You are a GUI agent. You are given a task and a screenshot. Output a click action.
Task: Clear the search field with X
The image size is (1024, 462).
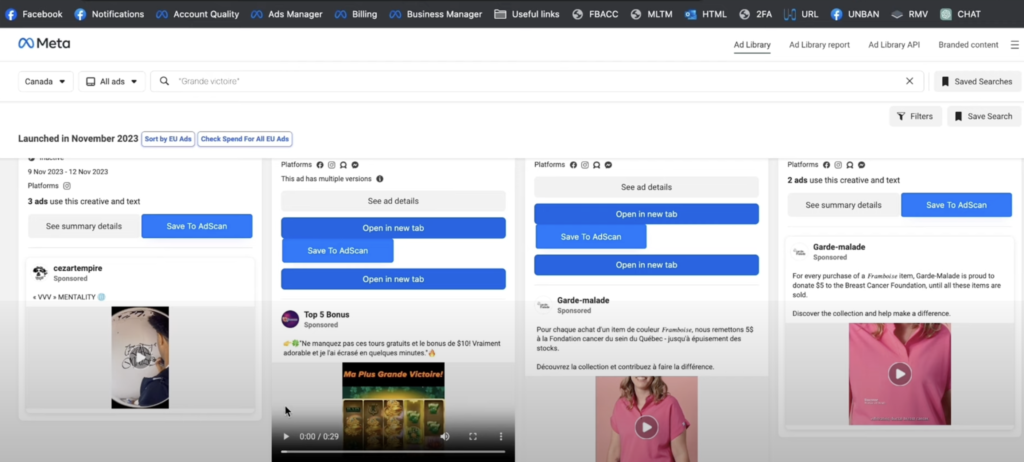coord(909,81)
